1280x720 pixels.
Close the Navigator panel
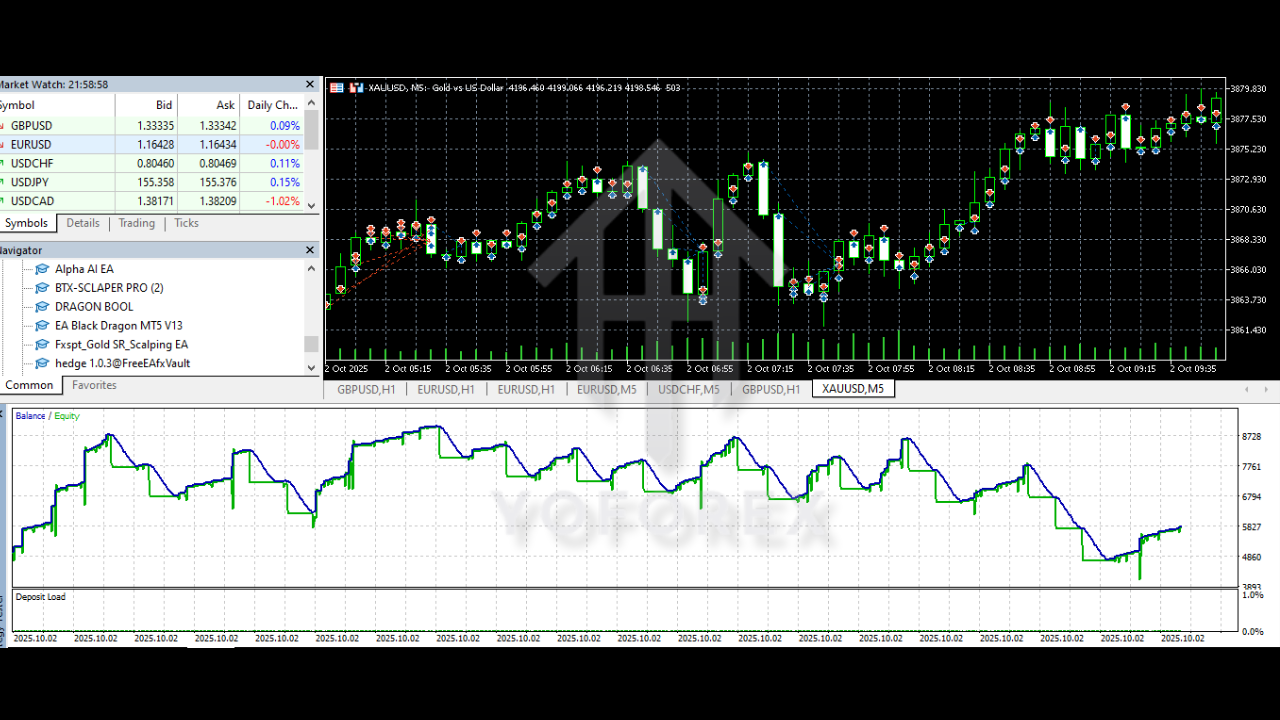(311, 250)
